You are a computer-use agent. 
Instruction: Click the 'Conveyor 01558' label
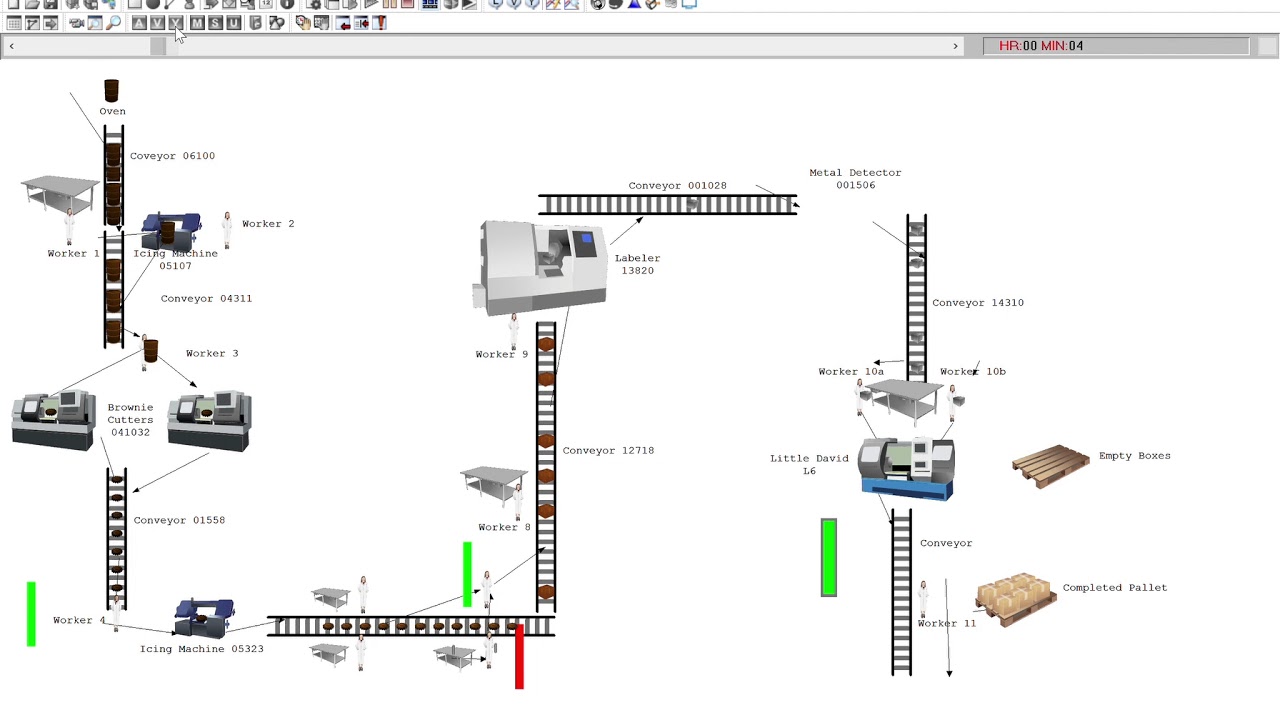179,521
